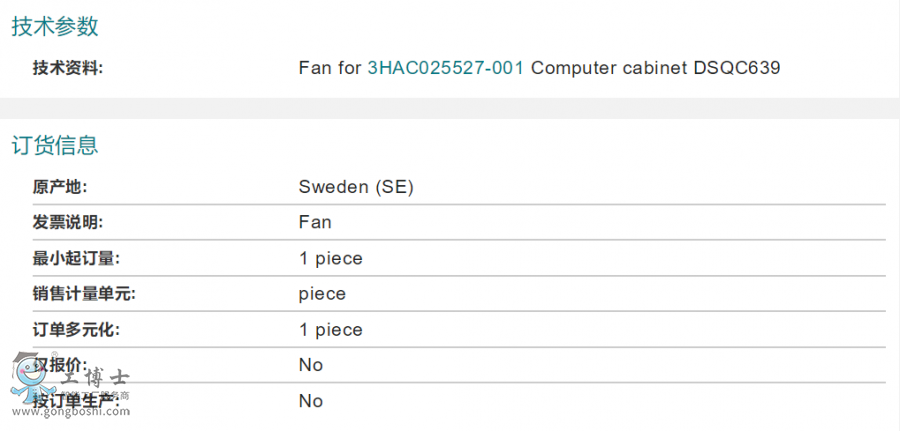Viewport: 900px width, 431px height.
Task: Click the 技术资料 field label
Action: (x=68, y=69)
